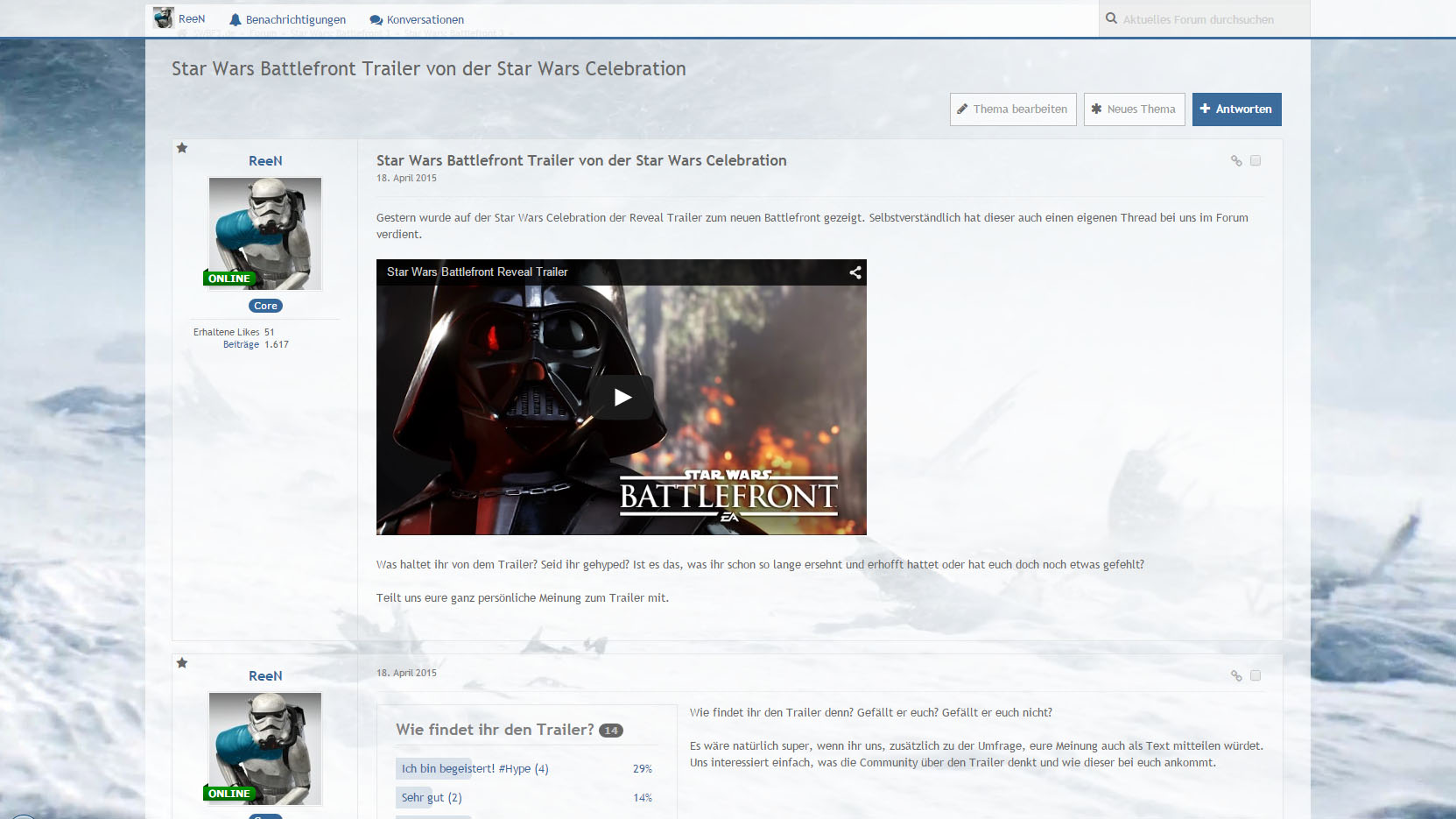Click Neues Thema button
This screenshot has width=1456, height=819.
coord(1134,109)
